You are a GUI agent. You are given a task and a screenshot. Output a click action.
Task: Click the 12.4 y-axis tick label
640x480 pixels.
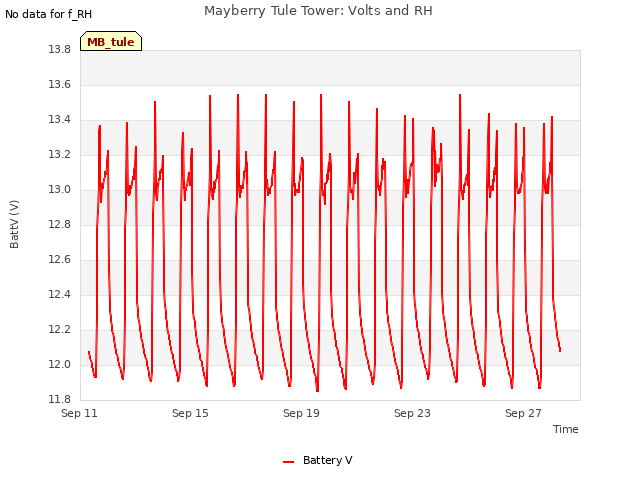(x=60, y=294)
